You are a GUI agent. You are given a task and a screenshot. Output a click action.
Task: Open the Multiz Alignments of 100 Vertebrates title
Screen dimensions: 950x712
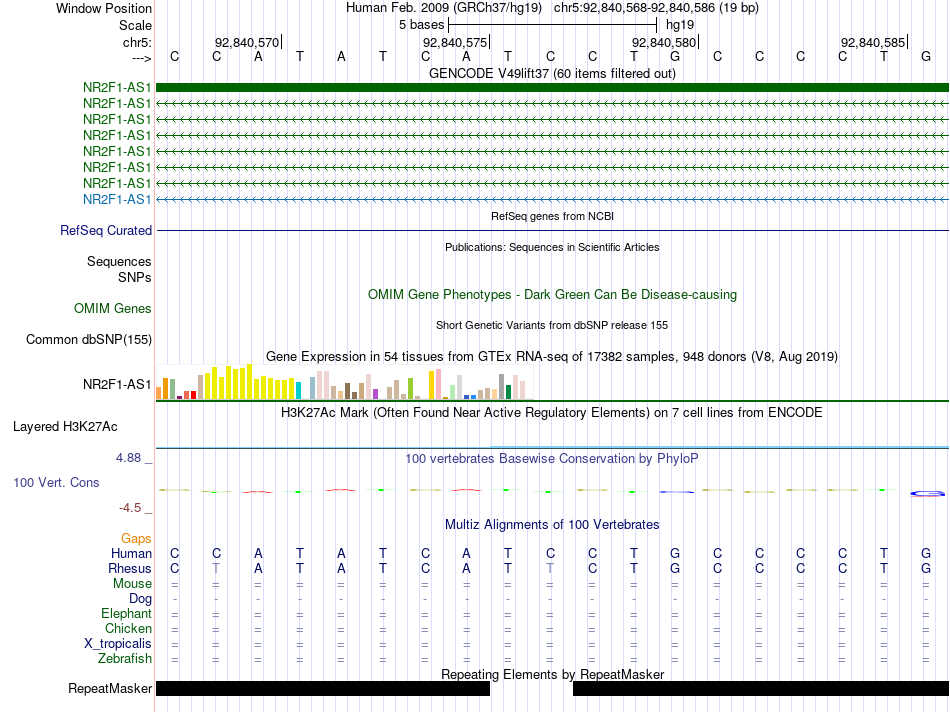[552, 525]
